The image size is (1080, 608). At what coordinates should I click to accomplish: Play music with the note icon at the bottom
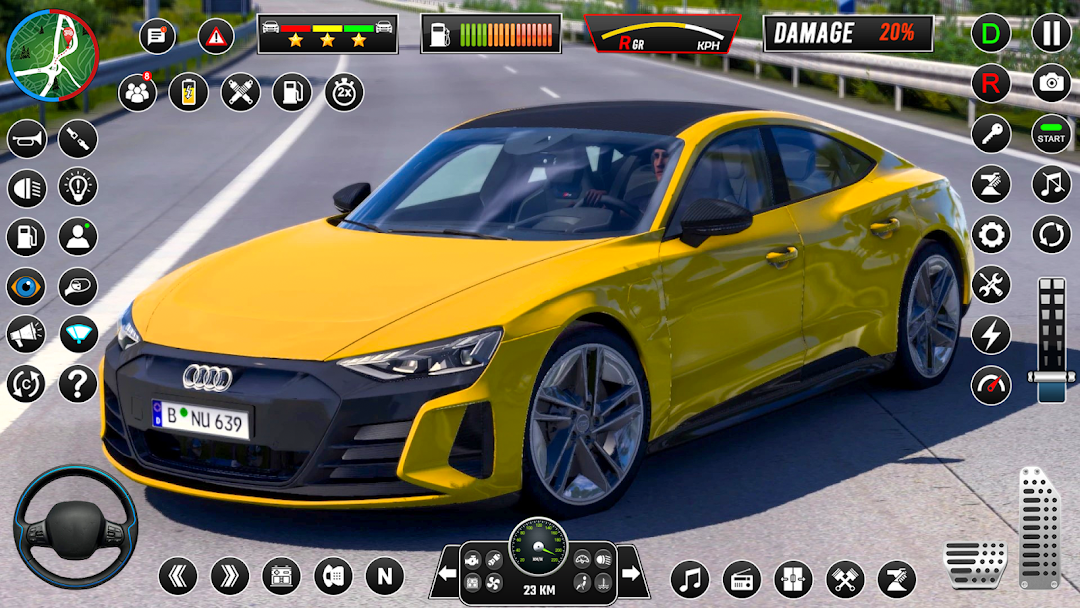(690, 578)
